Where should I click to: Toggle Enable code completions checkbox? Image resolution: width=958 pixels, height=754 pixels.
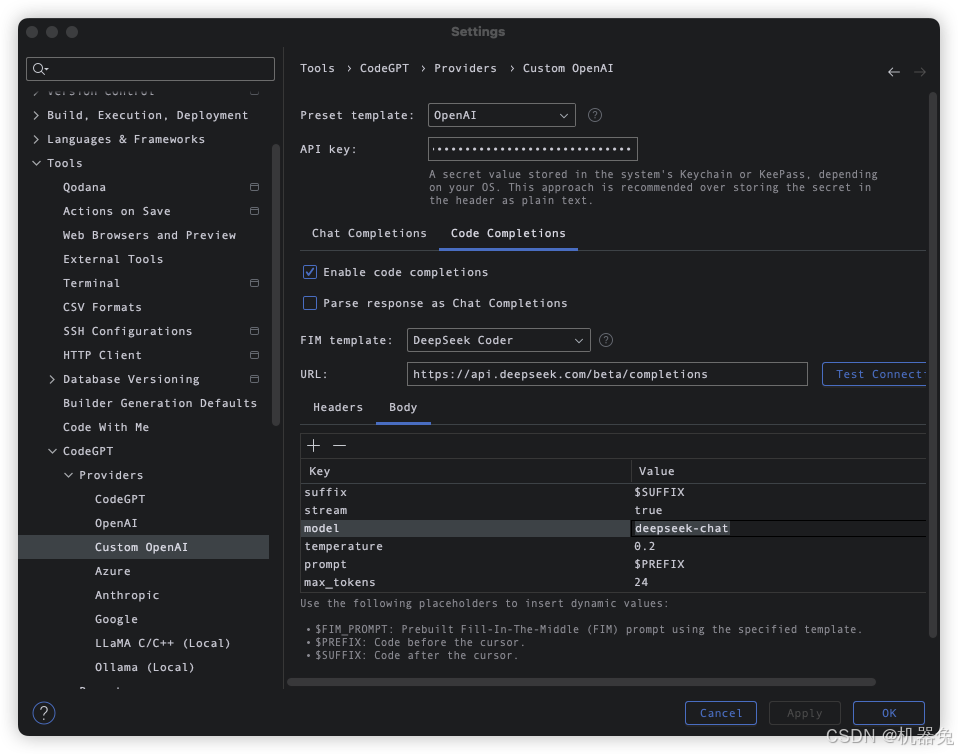point(310,272)
